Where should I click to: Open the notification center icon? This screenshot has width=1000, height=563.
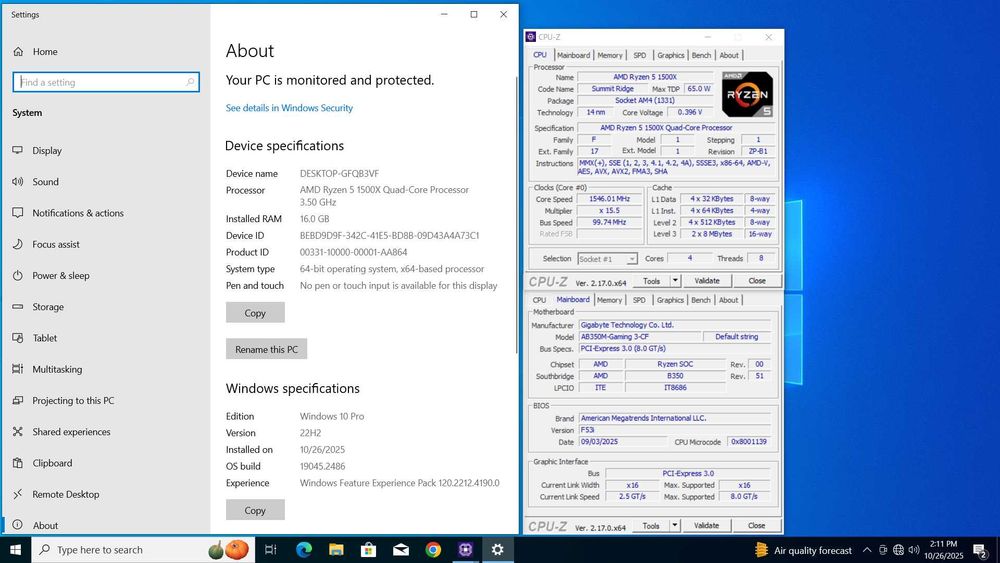click(980, 550)
